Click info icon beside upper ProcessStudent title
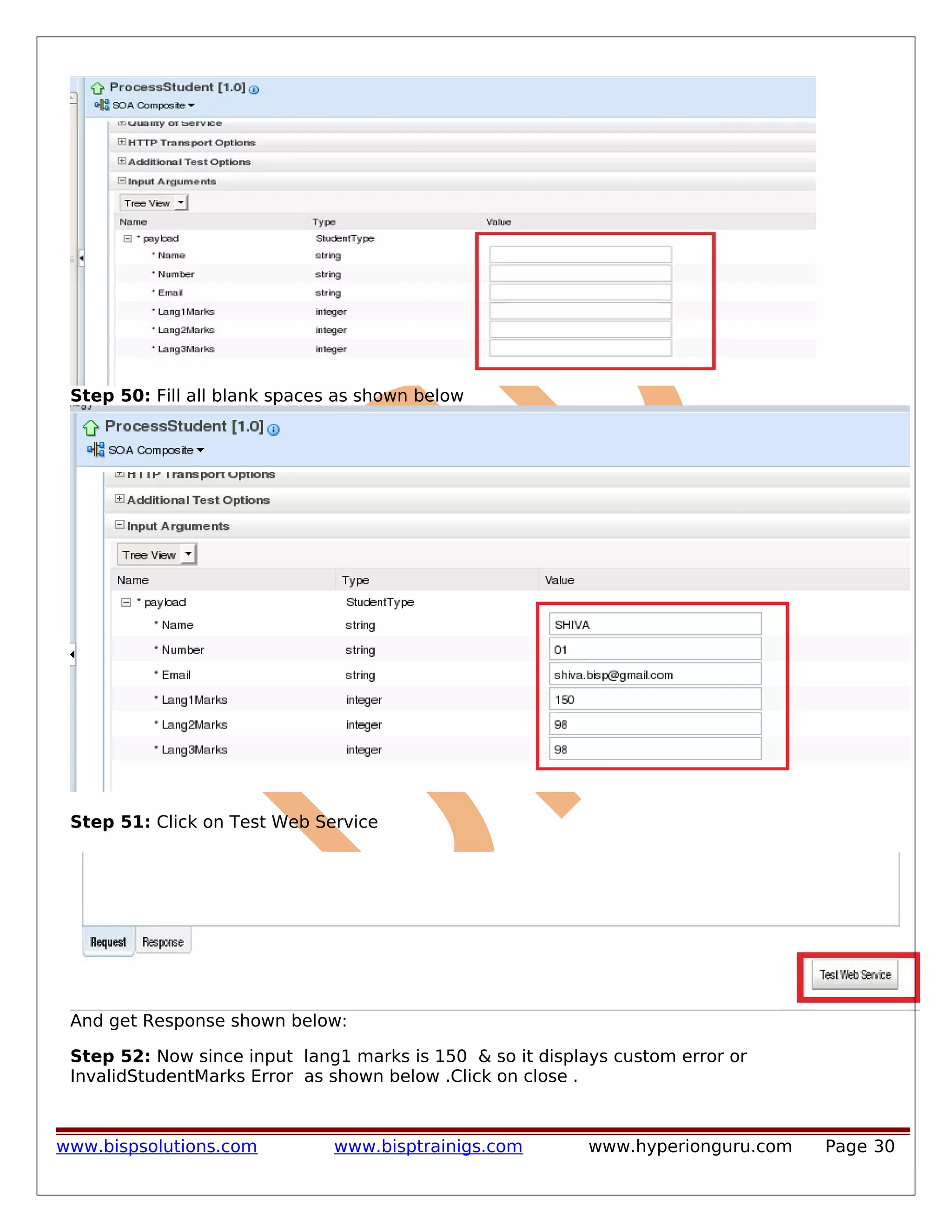Image resolution: width=952 pixels, height=1232 pixels. pos(254,90)
